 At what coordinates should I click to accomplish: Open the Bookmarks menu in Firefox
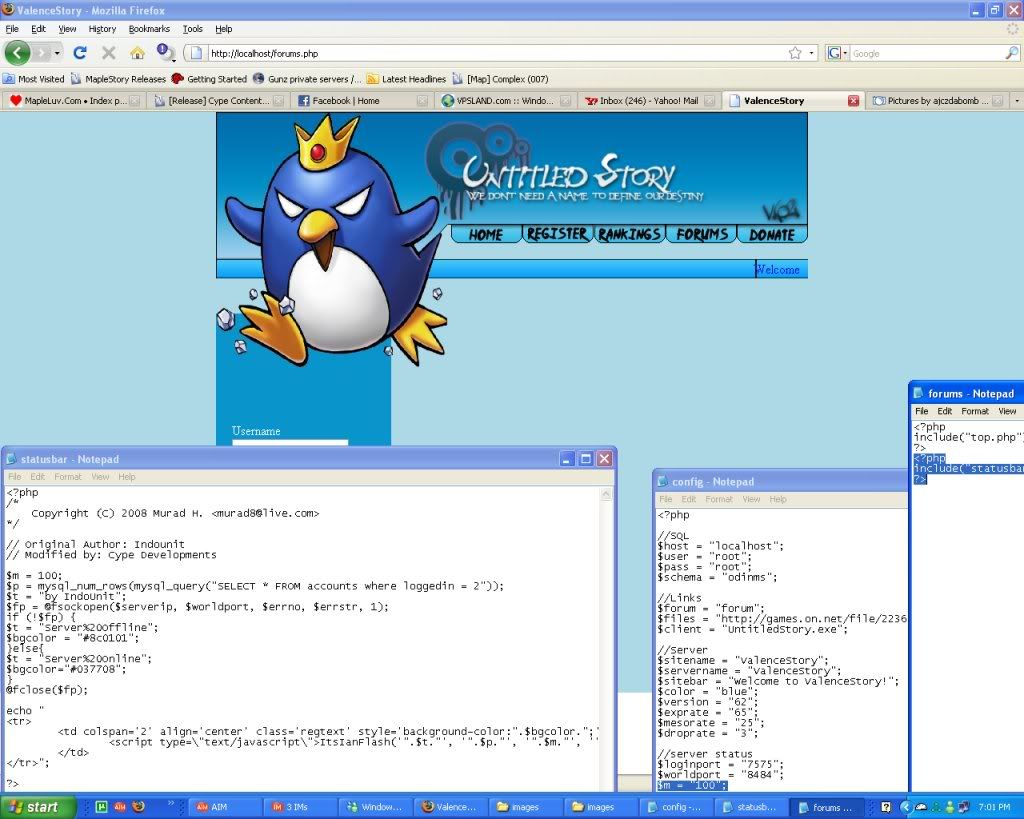149,29
